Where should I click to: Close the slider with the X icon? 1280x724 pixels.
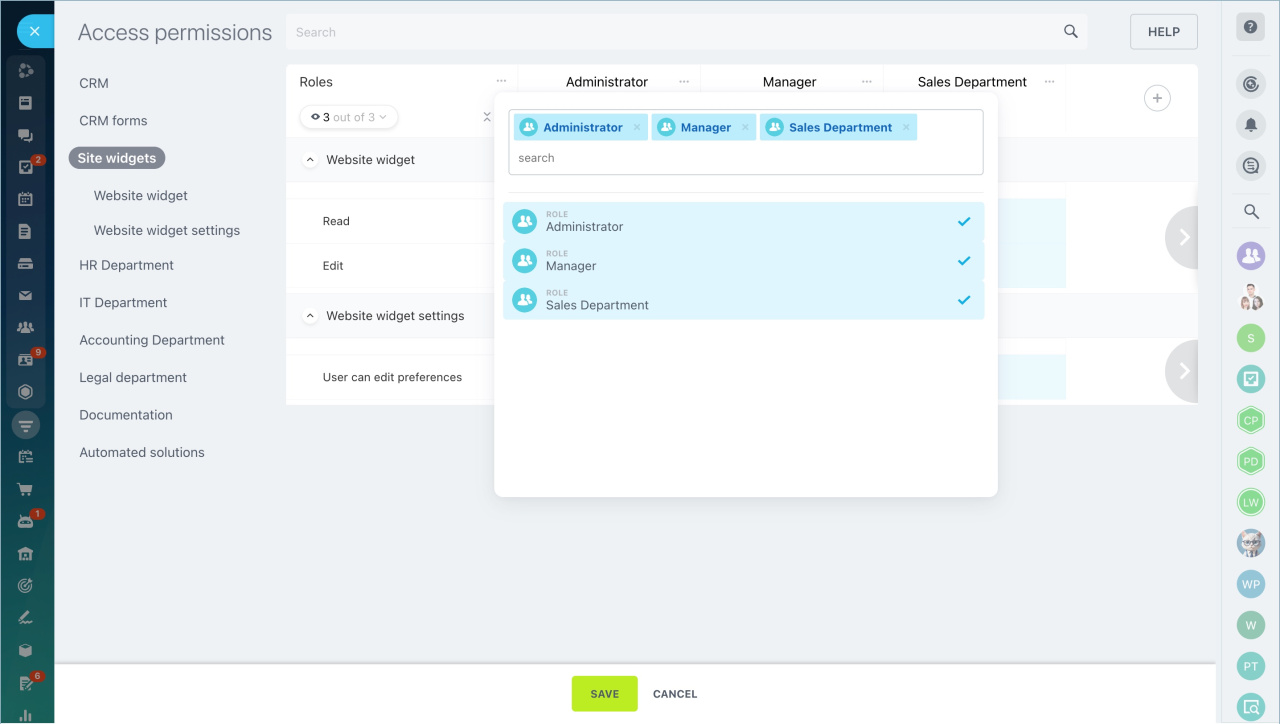pyautogui.click(x=35, y=32)
